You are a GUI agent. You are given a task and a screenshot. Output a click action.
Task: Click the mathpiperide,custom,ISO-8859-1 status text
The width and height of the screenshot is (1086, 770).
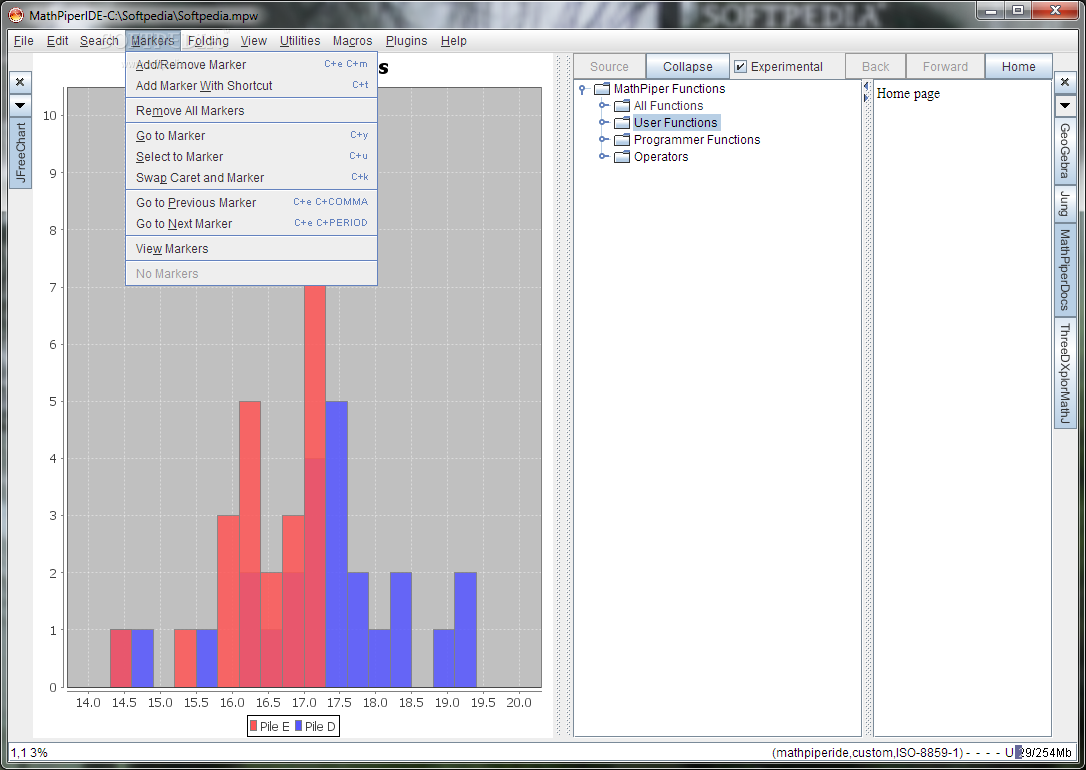tap(867, 753)
